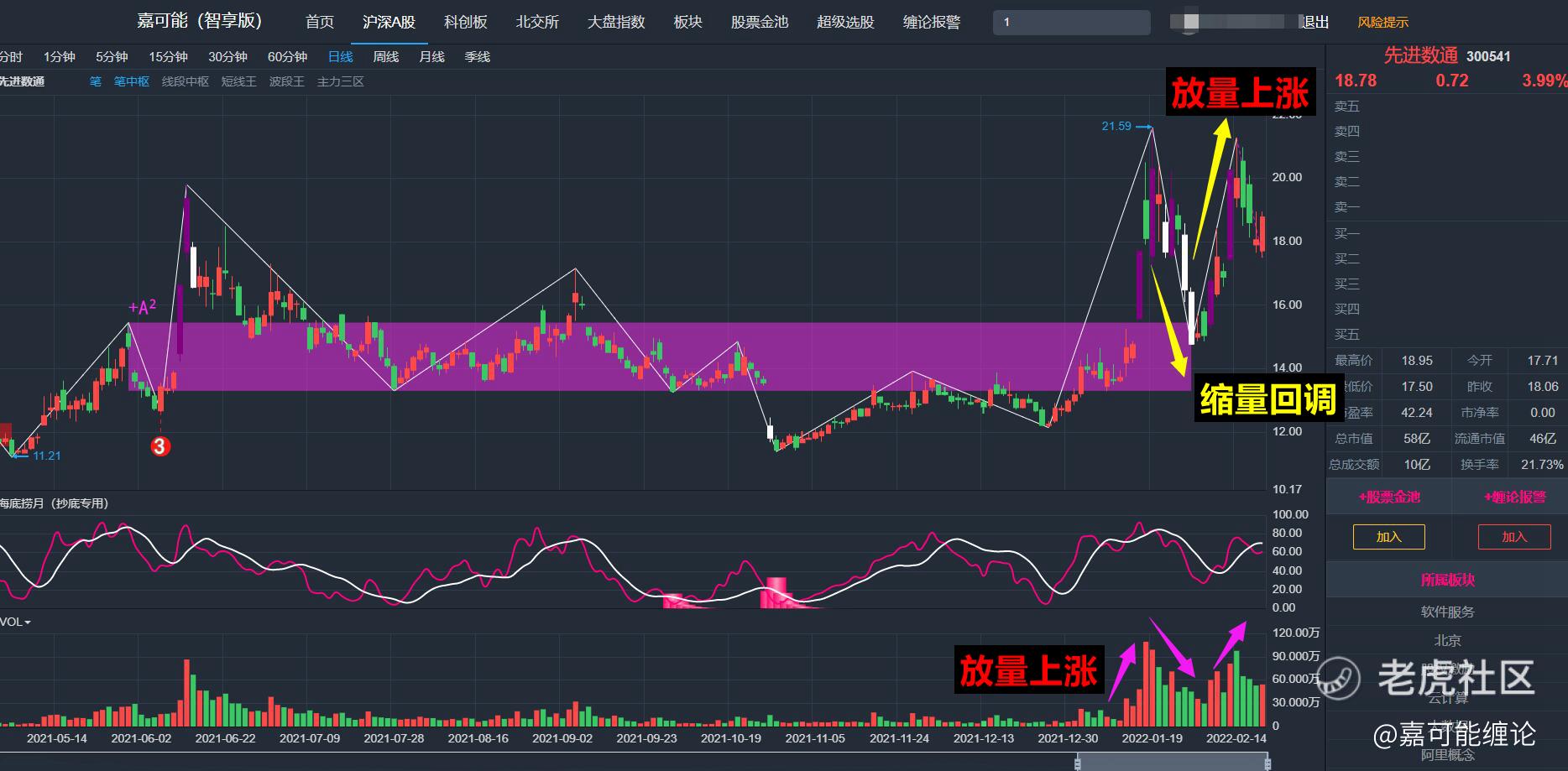
Task: Click the blurred user avatar in header
Action: (1190, 23)
